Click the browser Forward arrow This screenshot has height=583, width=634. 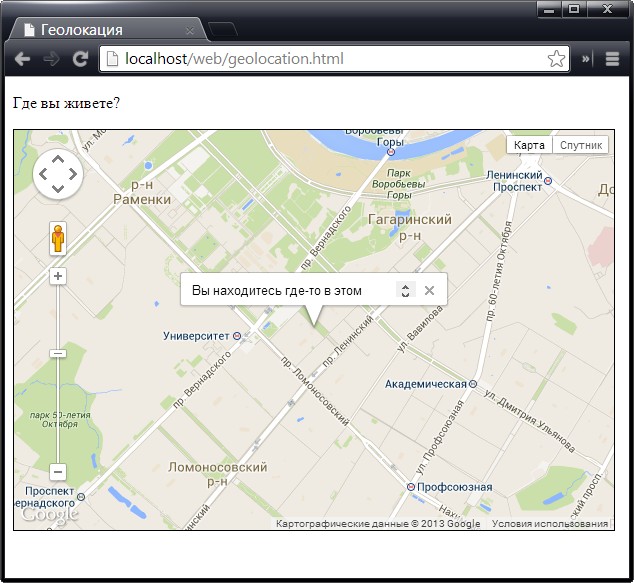51,59
